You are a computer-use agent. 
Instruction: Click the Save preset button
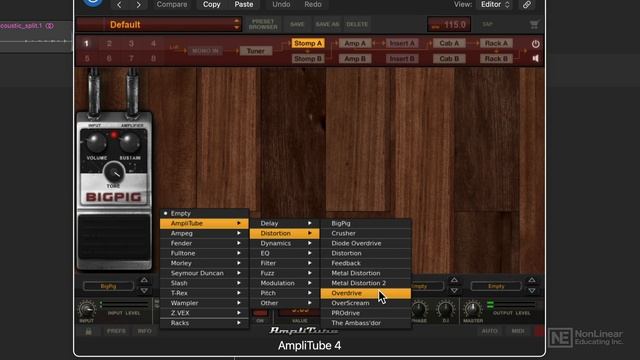click(297, 24)
